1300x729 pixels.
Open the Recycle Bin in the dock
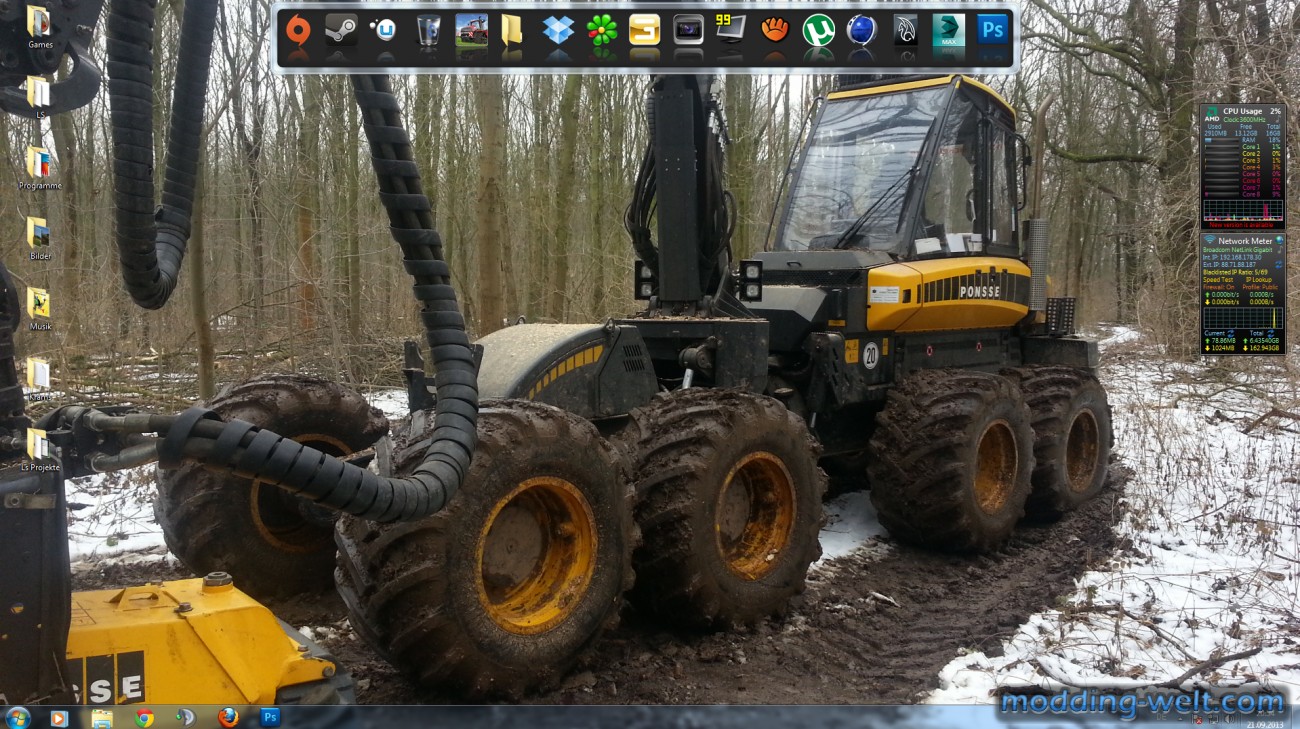tap(428, 30)
